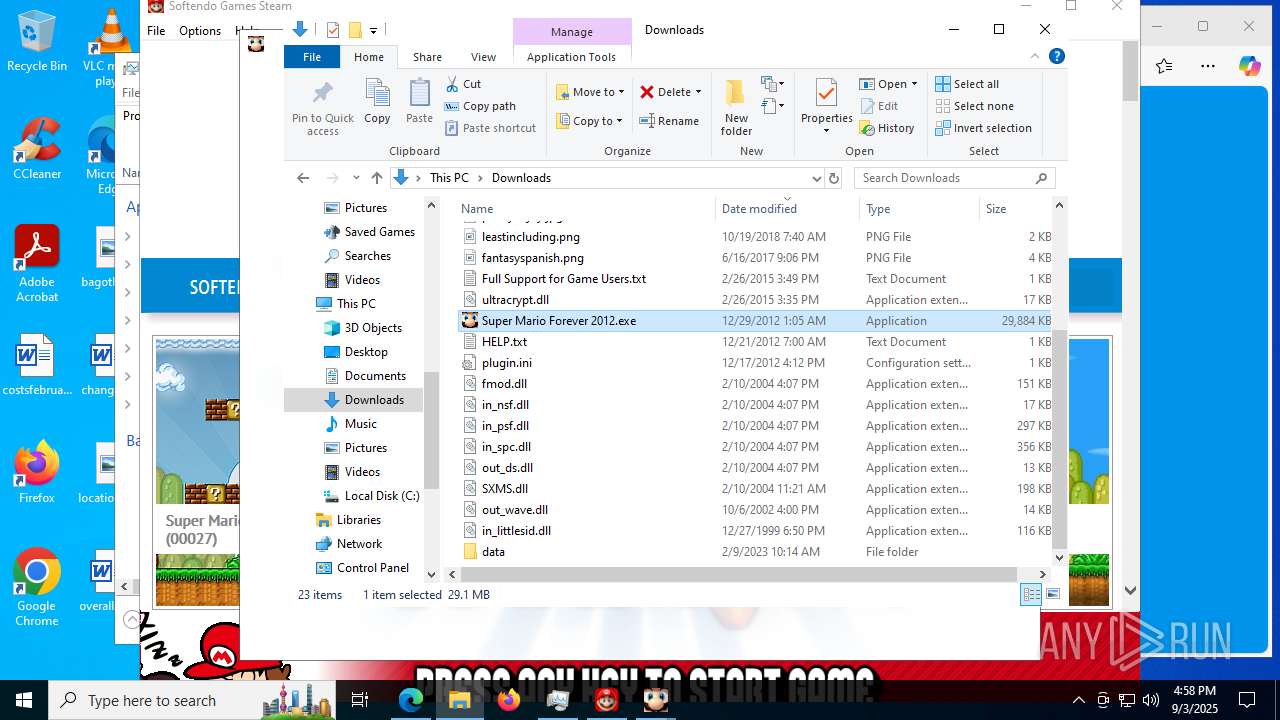Open Recycle Bin desktop icon

tap(37, 42)
